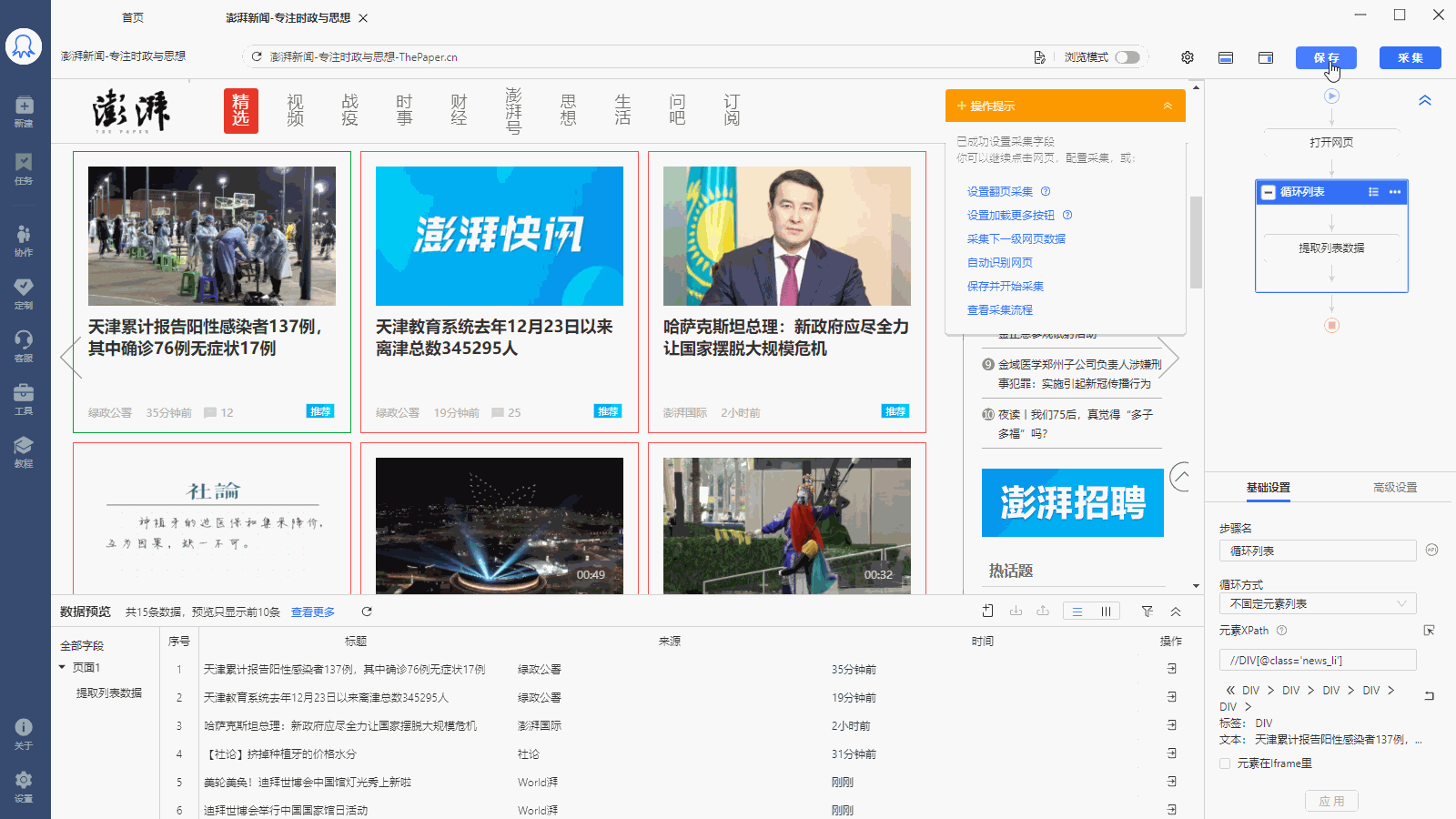Open the 循环方式 dropdown
This screenshot has height=819, width=1456.
(x=1318, y=603)
